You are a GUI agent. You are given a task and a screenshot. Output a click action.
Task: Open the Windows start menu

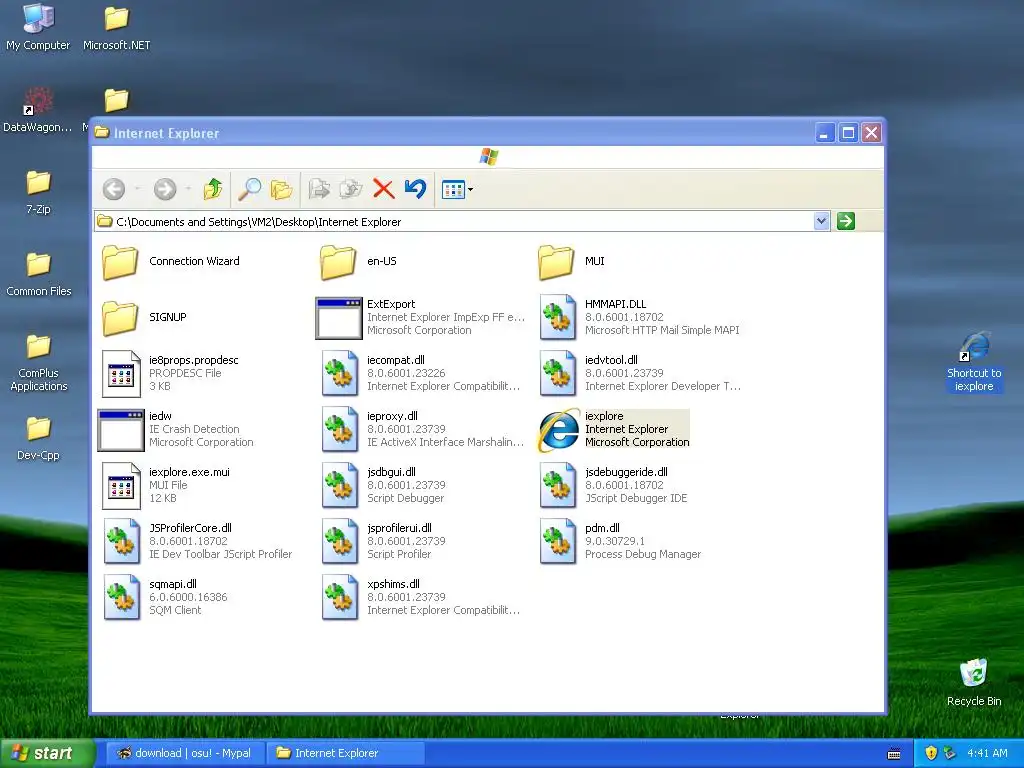point(47,754)
